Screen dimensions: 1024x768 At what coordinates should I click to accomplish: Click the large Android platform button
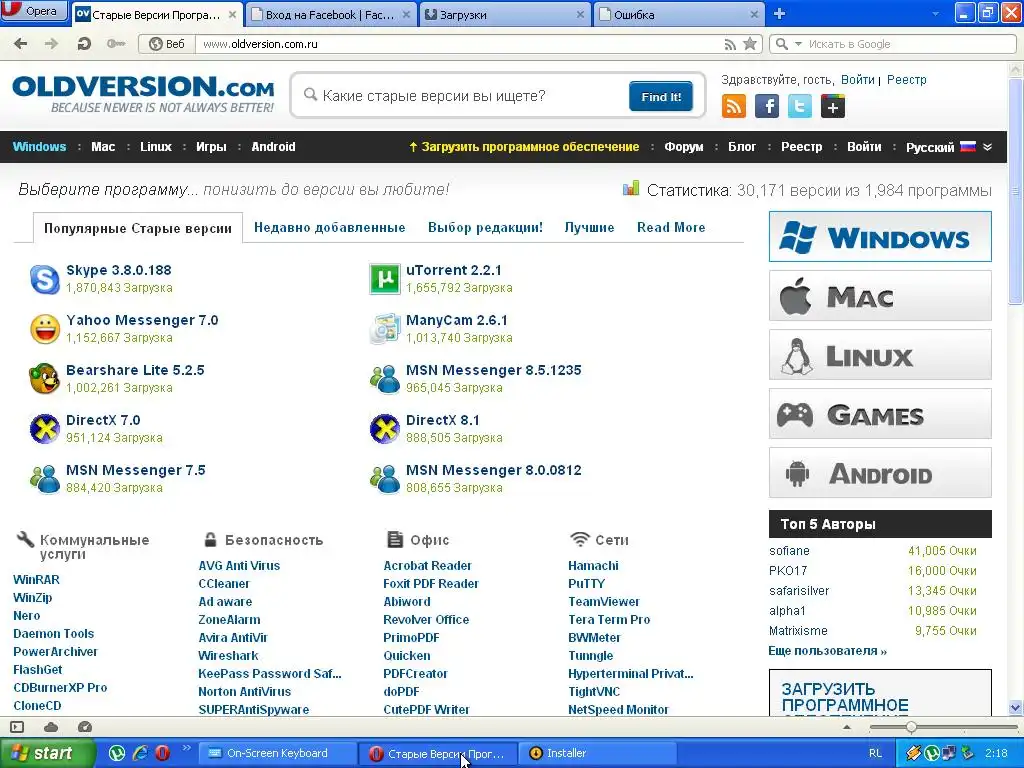click(880, 473)
